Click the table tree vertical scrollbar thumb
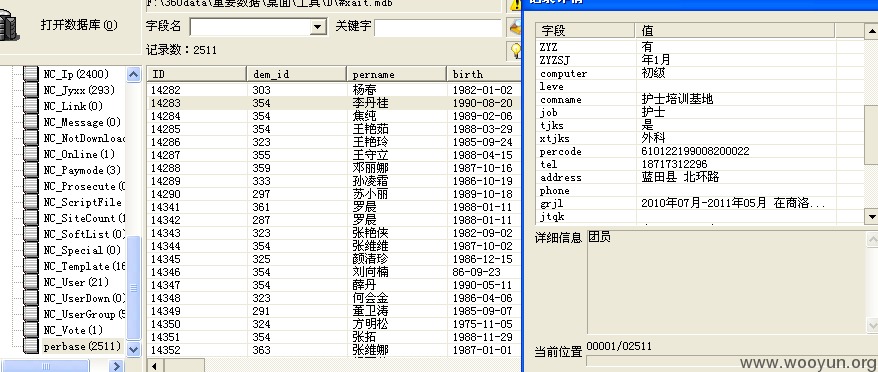The height and width of the screenshot is (372, 878). [x=133, y=288]
